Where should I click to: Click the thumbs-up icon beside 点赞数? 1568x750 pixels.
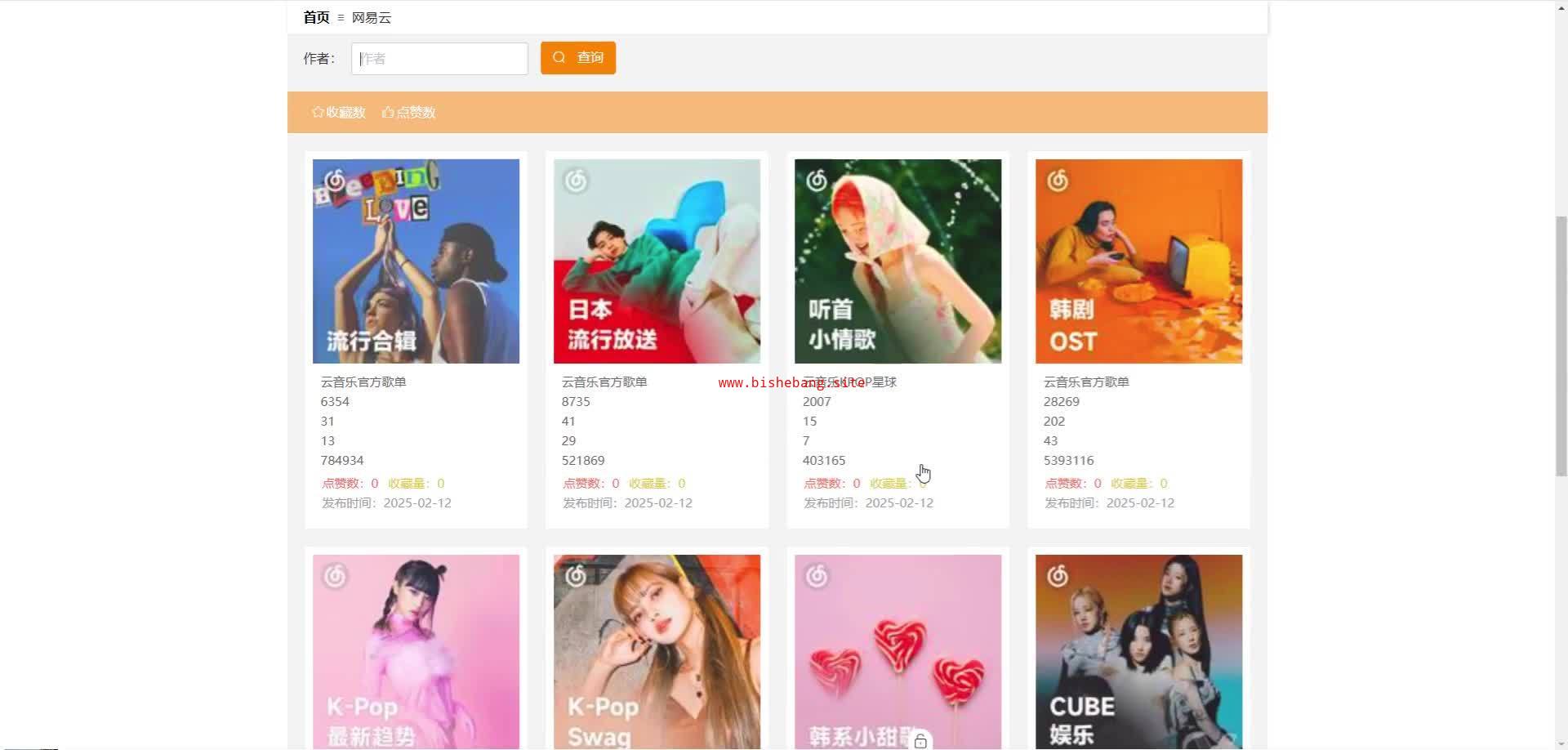point(388,112)
